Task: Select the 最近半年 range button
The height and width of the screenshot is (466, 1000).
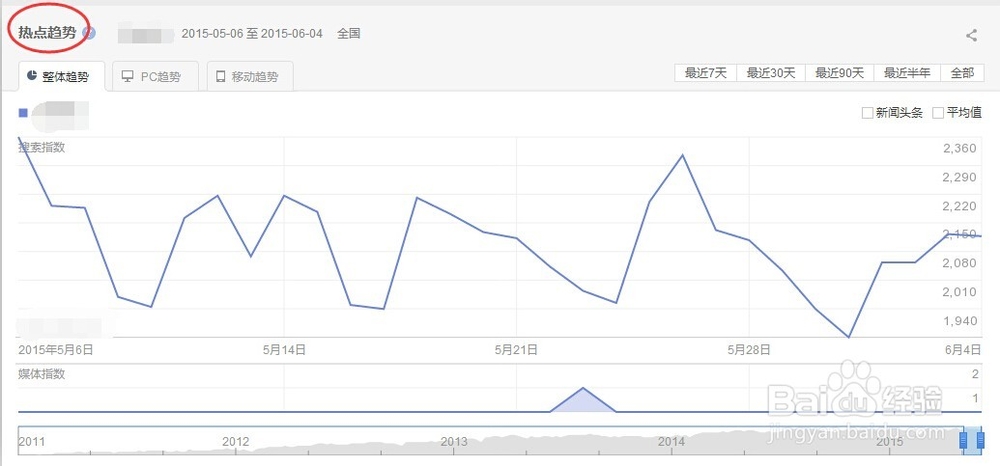Action: [x=907, y=73]
